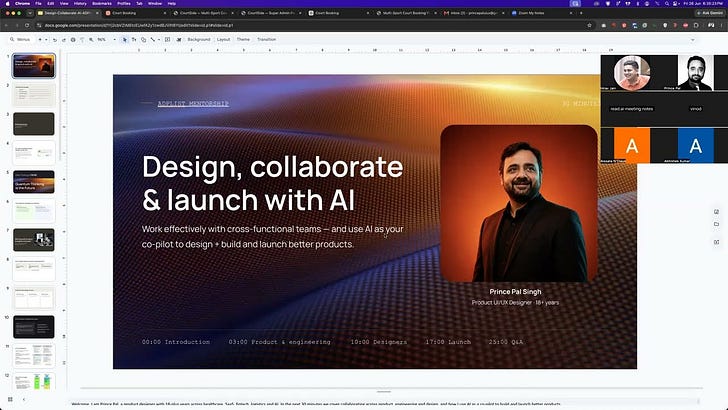Click the '10:00 Designers' agenda text
728x410 pixels.
(378, 342)
